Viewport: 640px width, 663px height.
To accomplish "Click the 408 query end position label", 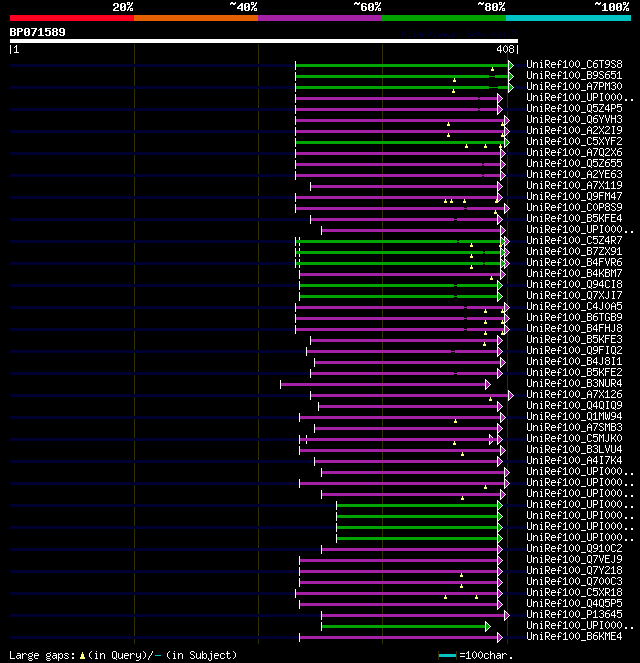I will tap(505, 49).
